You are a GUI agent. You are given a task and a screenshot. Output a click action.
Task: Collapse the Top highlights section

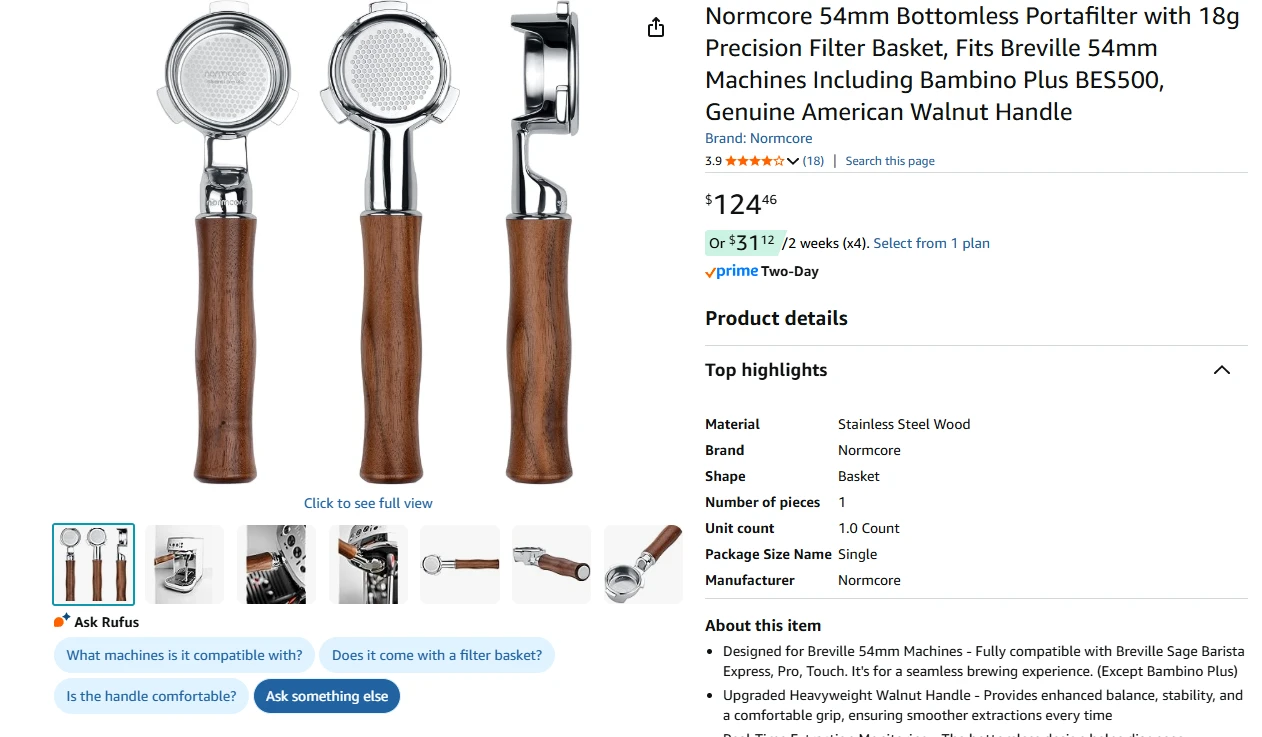point(1221,370)
